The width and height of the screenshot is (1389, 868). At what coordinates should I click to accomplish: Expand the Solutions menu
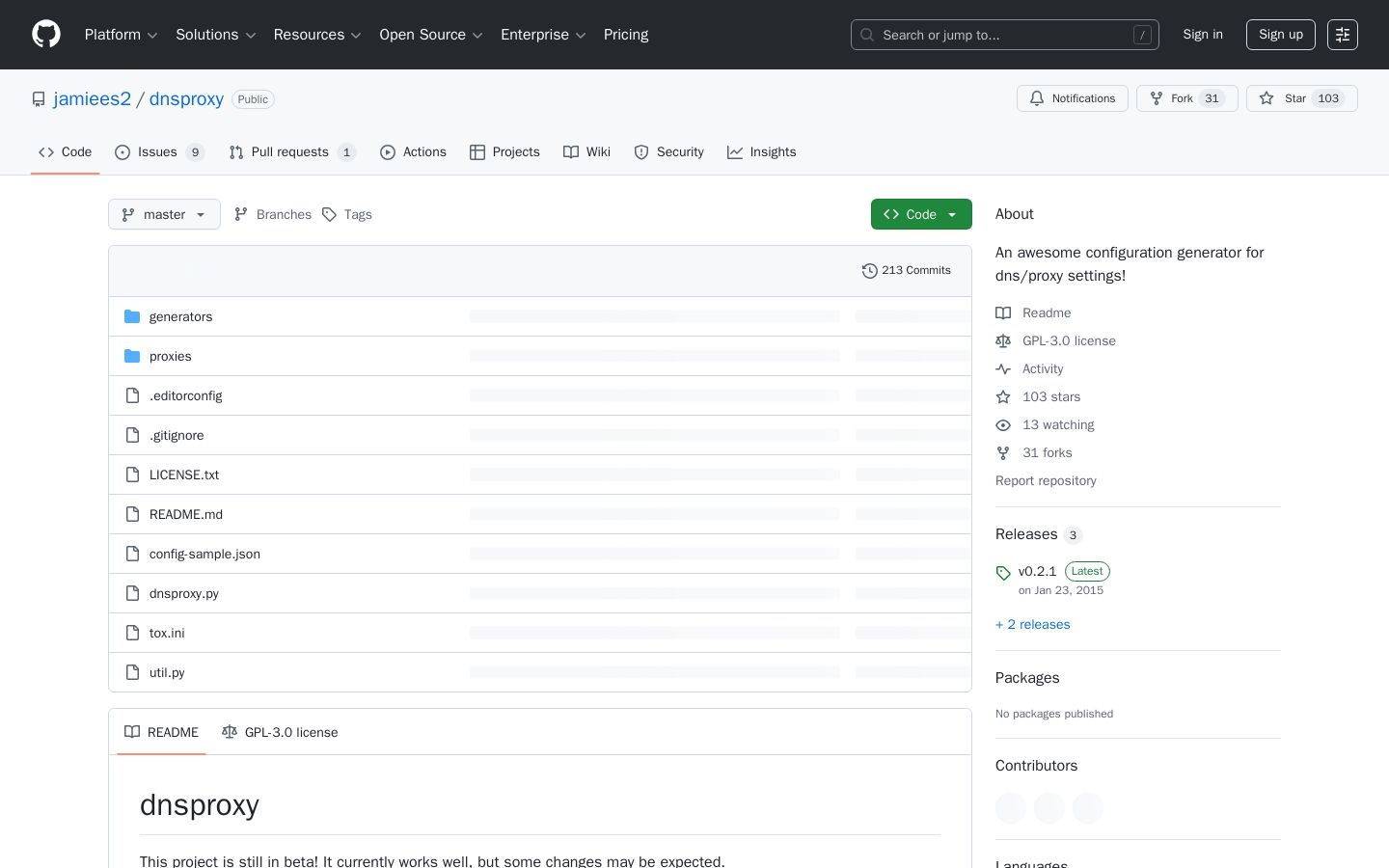[215, 35]
